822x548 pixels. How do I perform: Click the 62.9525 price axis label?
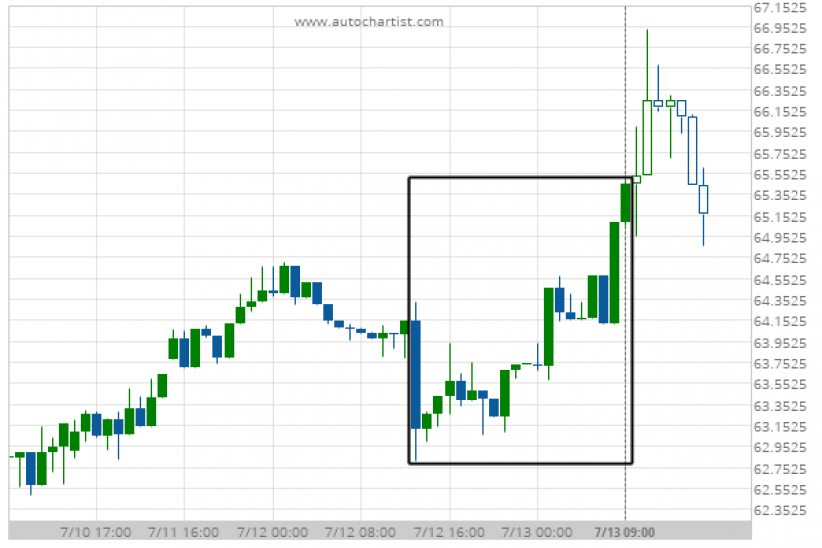[780, 447]
